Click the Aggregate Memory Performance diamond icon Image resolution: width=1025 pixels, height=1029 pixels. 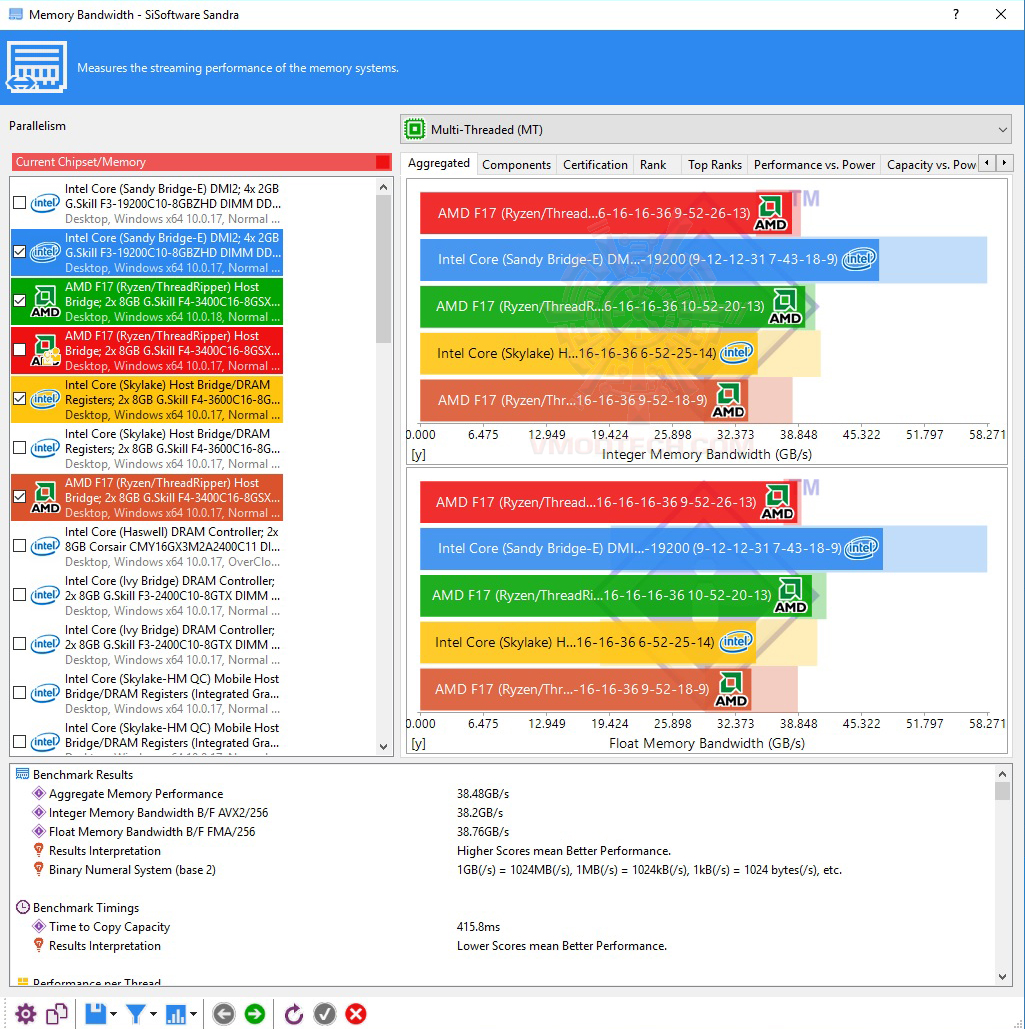tap(39, 793)
